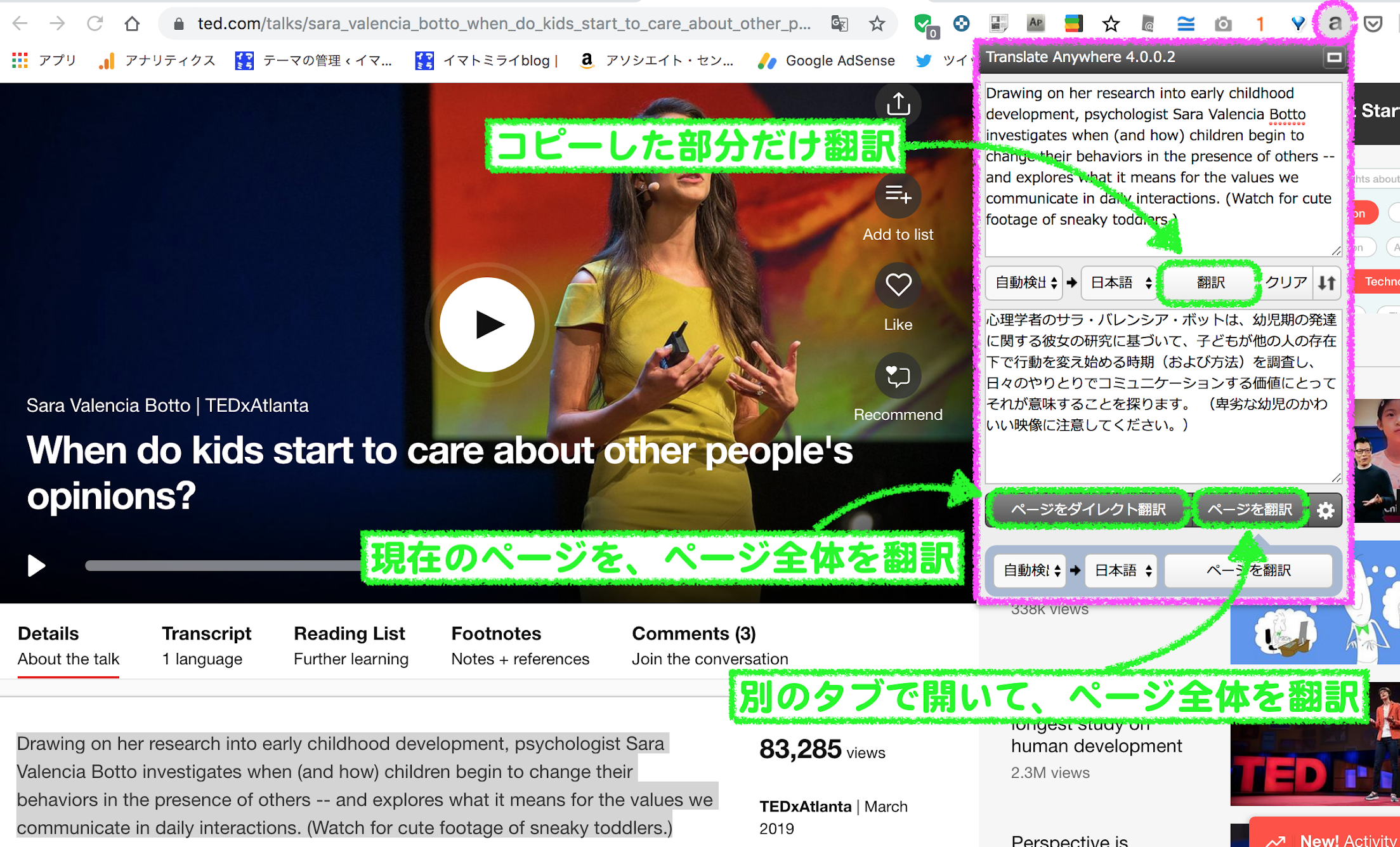
Task: Like the talk with the heart icon
Action: tap(898, 286)
